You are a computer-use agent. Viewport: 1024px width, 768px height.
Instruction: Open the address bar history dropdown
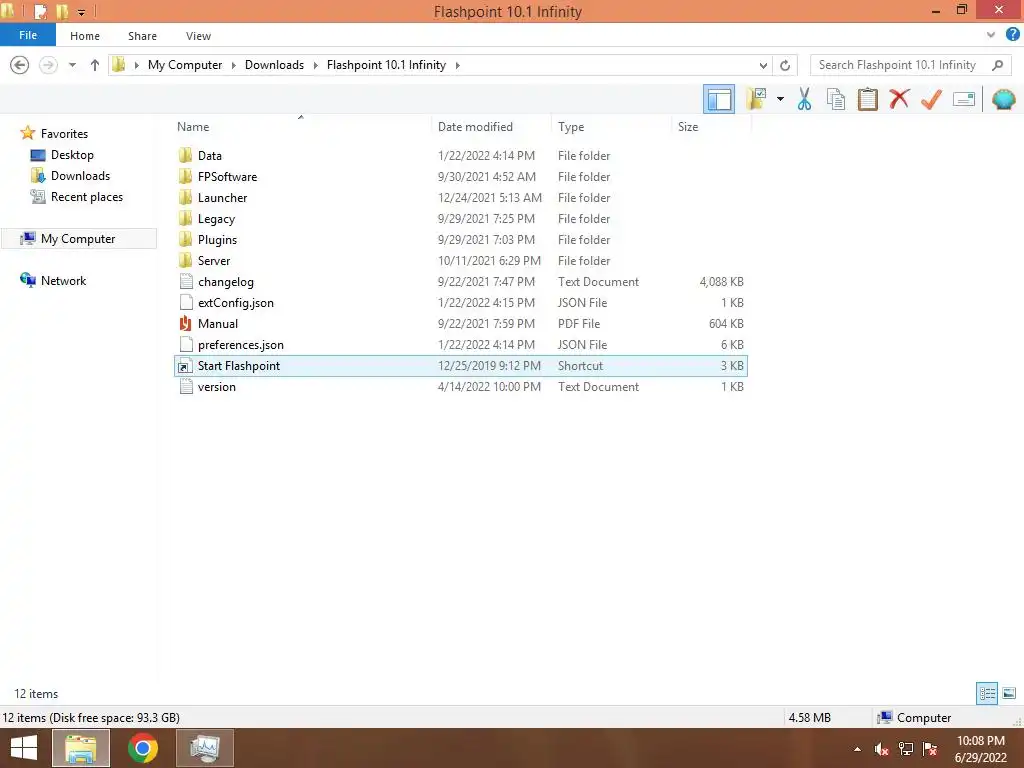point(763,65)
